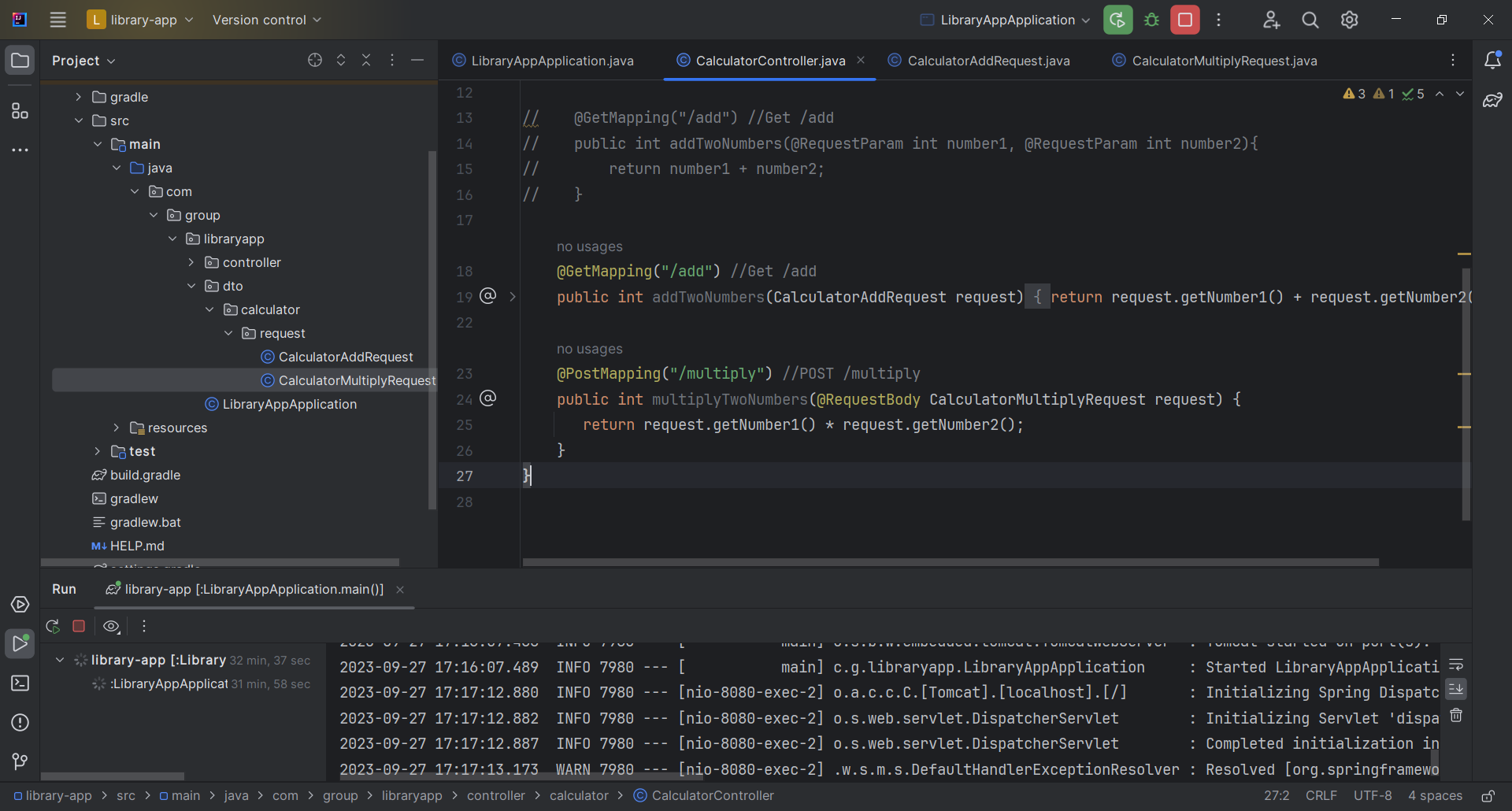Click CalculatorController breadcrumb in status bar
This screenshot has width=1512, height=811.
point(704,796)
